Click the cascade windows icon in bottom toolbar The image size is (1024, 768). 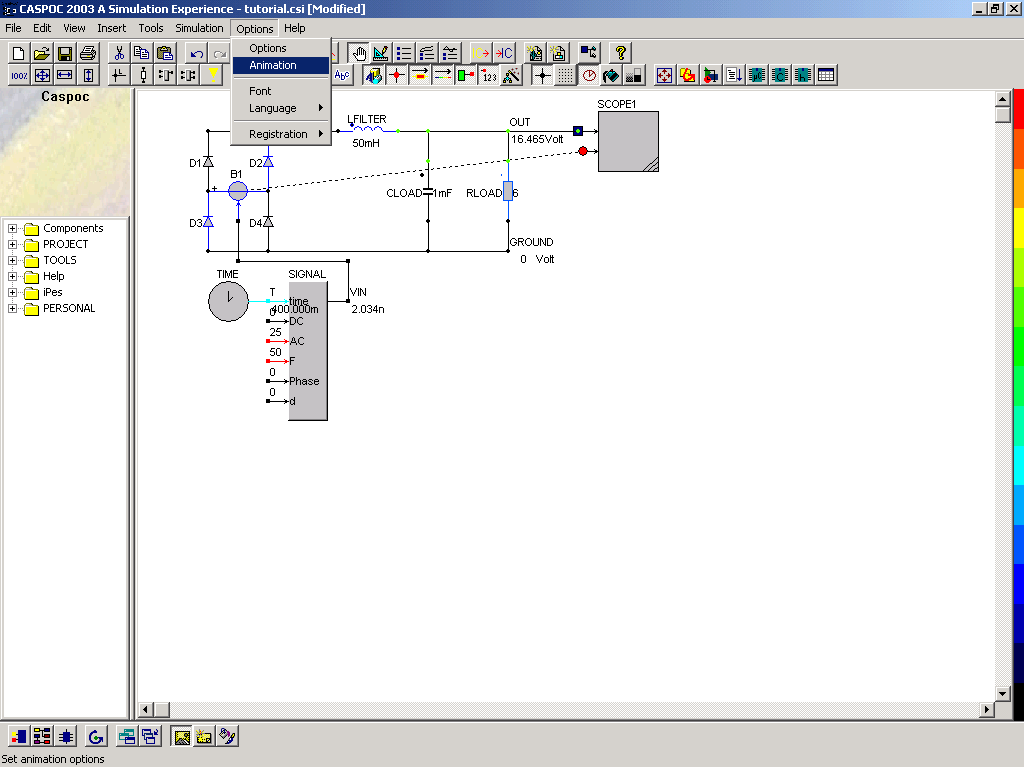point(150,737)
